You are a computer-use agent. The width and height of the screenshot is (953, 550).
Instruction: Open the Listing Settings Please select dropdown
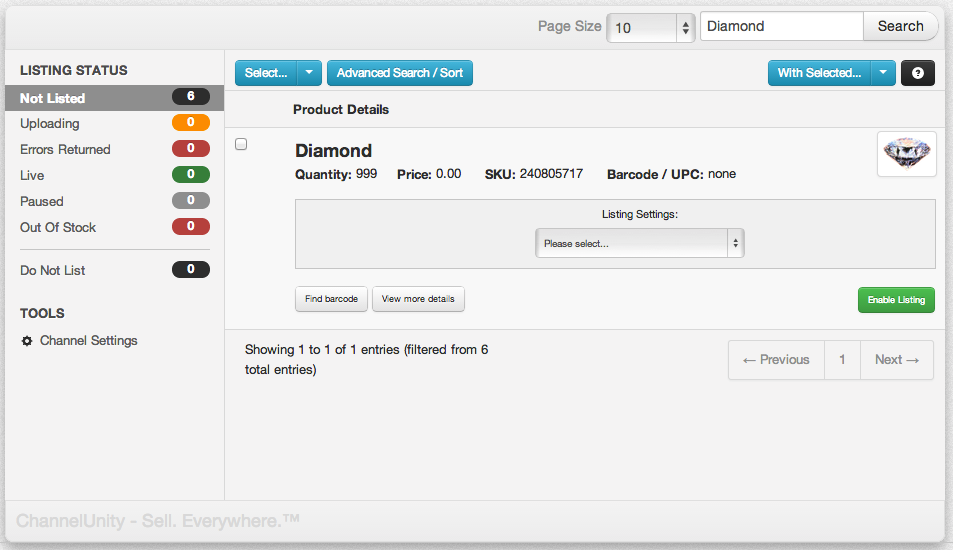coord(639,243)
